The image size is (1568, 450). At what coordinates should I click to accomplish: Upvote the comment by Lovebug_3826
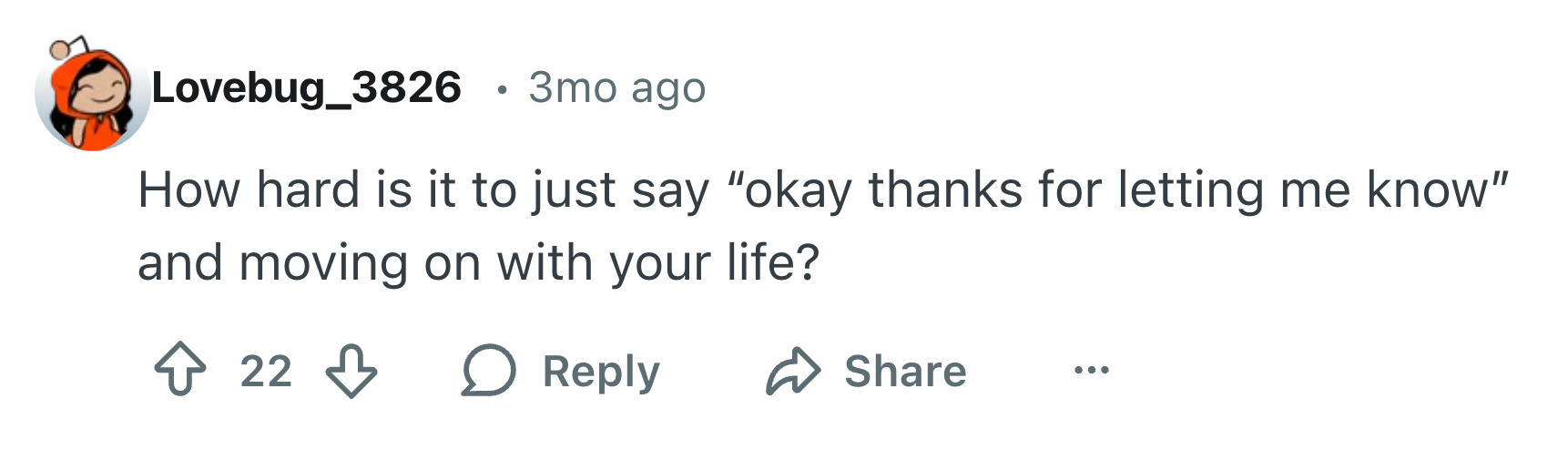180,370
